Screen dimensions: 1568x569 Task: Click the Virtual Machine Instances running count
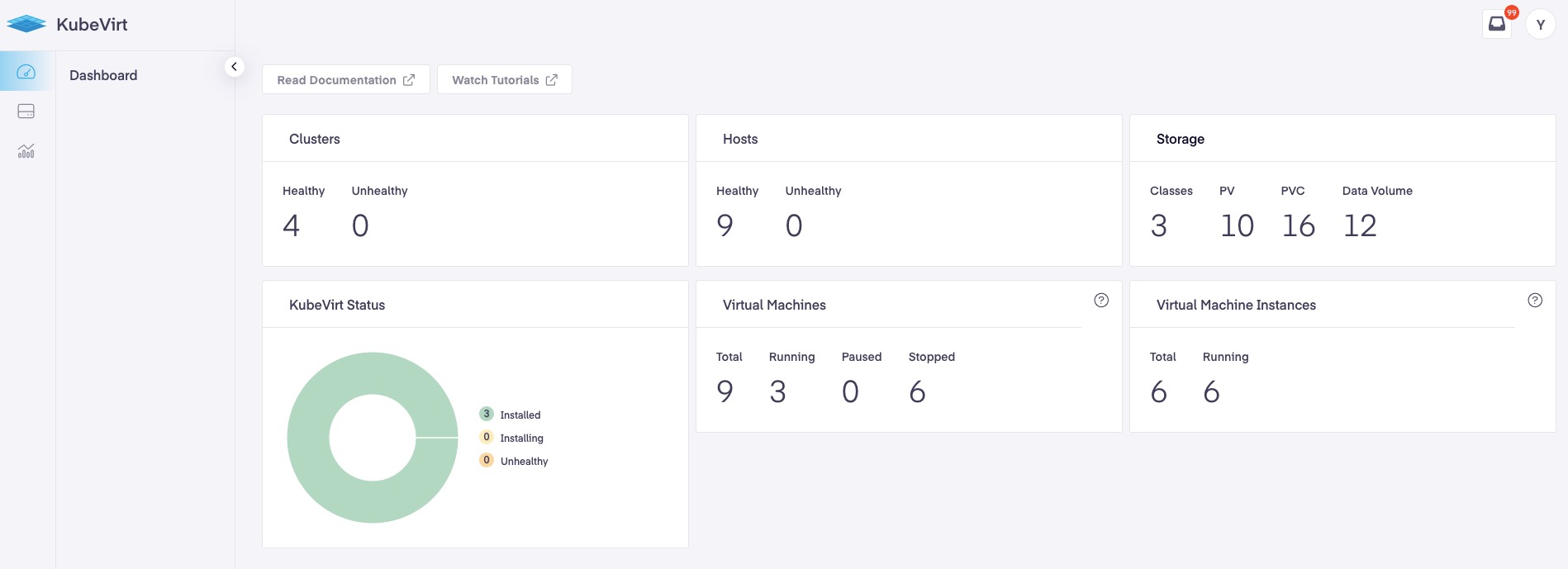1212,391
